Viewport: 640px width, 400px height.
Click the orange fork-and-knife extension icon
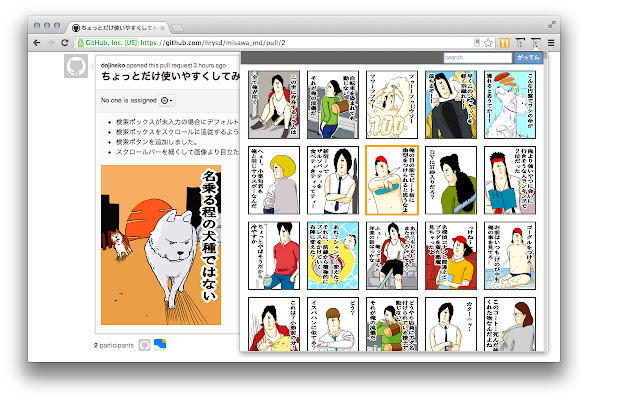[x=504, y=43]
